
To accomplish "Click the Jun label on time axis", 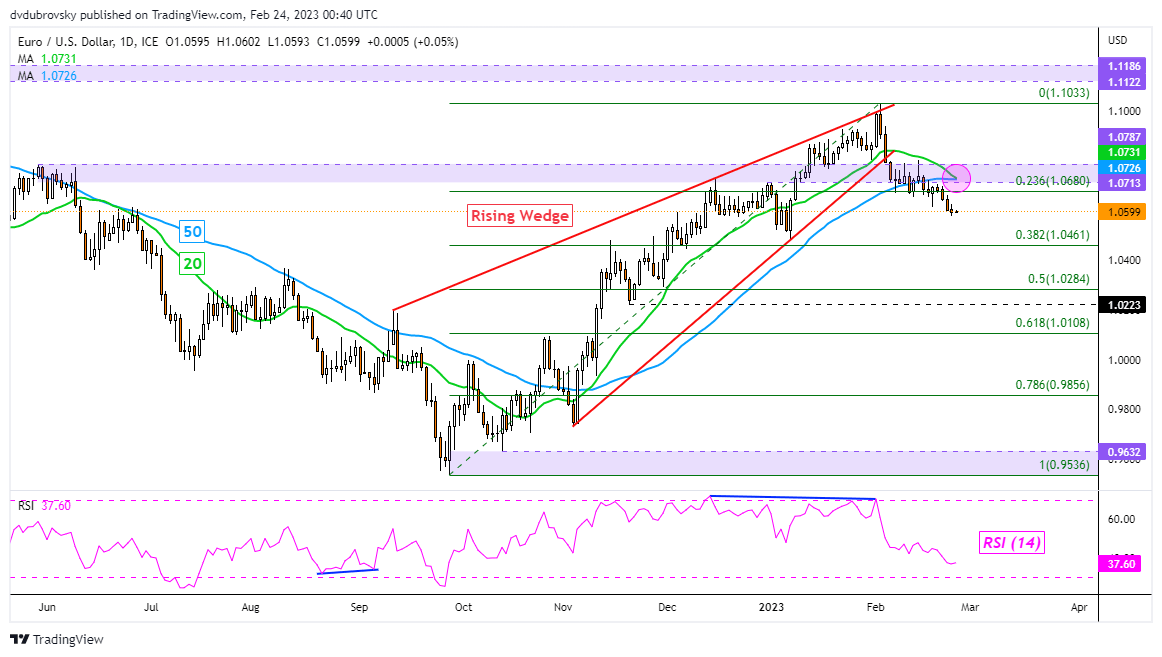I will 47,607.
